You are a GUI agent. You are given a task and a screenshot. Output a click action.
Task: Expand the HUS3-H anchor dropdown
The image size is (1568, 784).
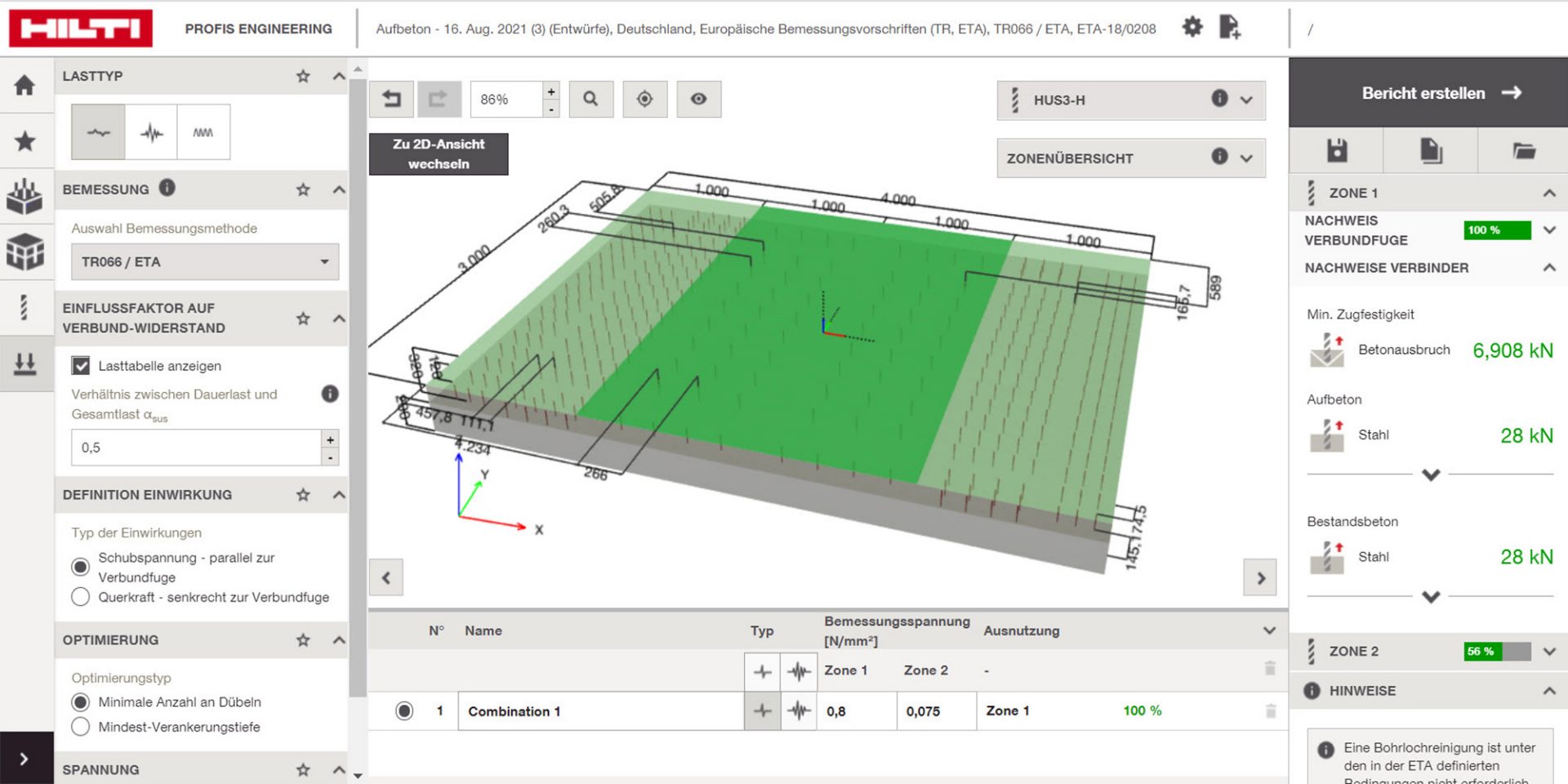point(1246,100)
